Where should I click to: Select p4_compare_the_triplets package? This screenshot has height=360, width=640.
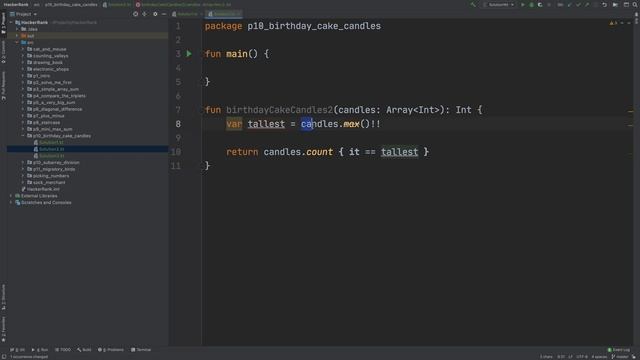pos(59,96)
